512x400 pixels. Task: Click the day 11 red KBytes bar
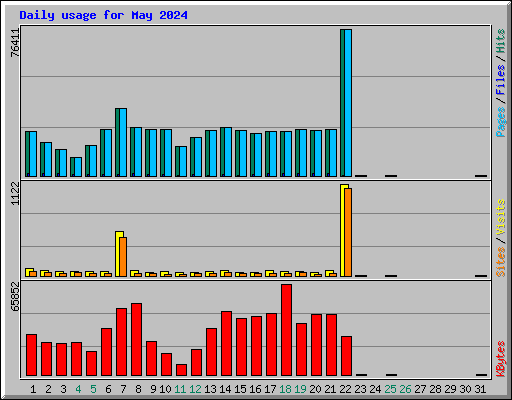point(181,370)
